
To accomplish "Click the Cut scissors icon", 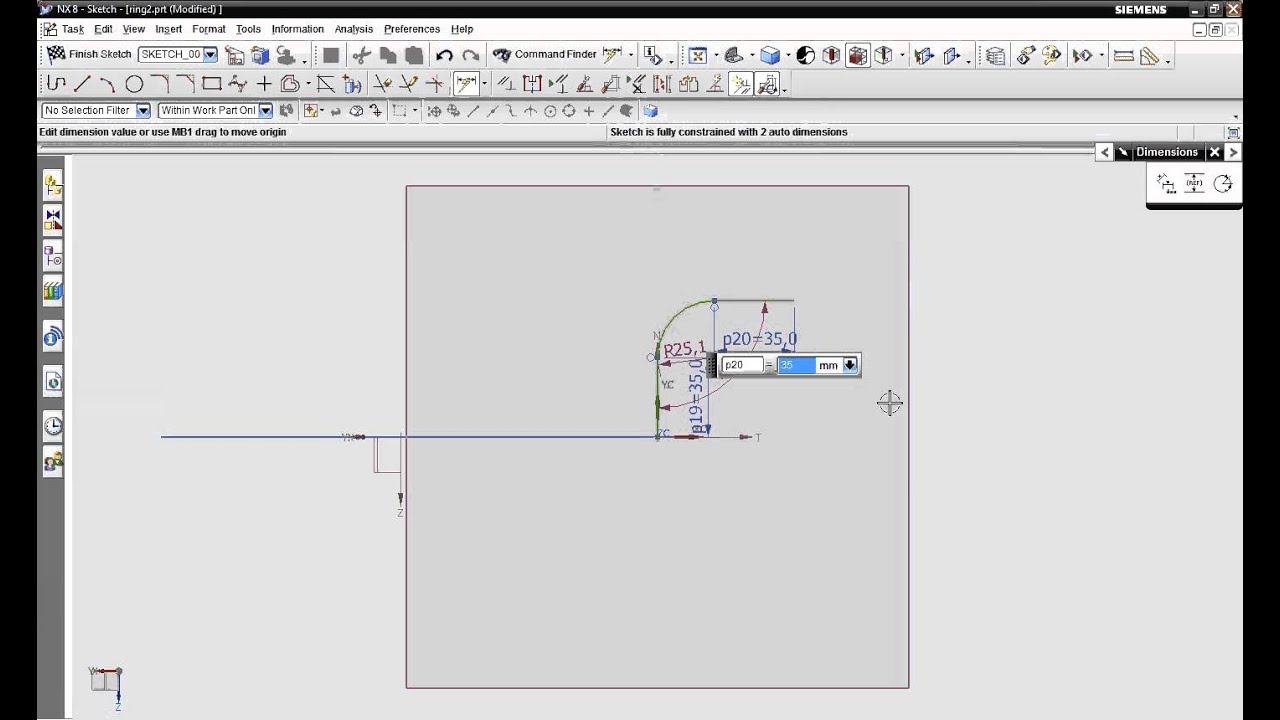I will [x=361, y=55].
